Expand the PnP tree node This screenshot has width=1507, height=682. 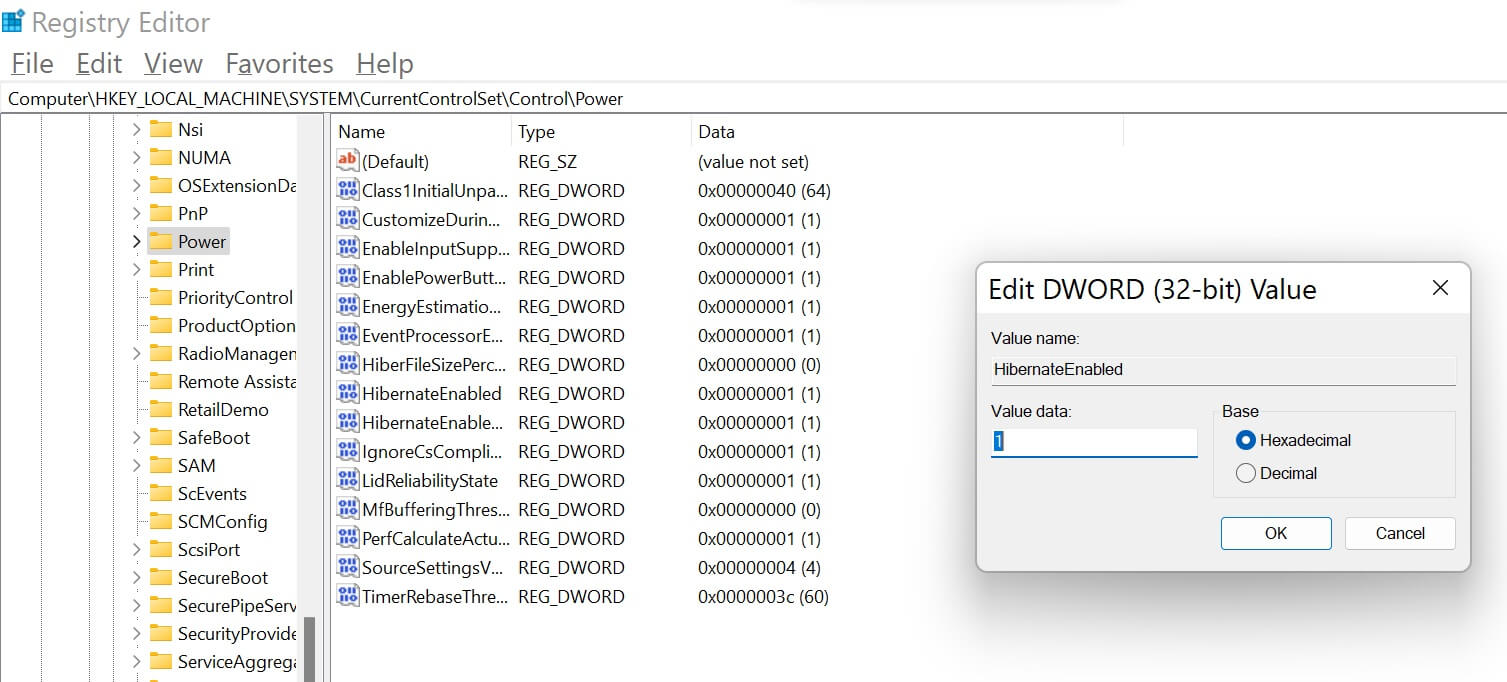pyautogui.click(x=137, y=213)
